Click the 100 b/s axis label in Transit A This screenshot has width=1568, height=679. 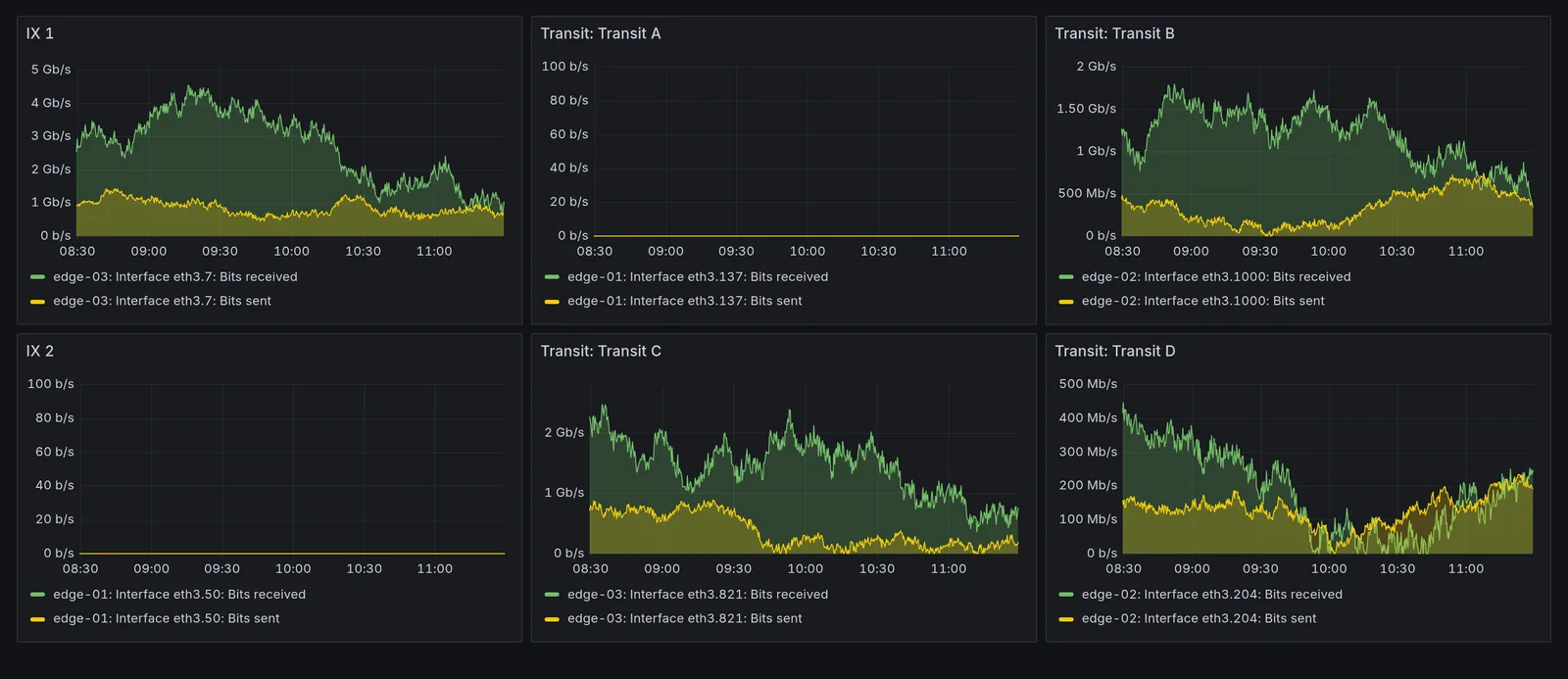564,67
